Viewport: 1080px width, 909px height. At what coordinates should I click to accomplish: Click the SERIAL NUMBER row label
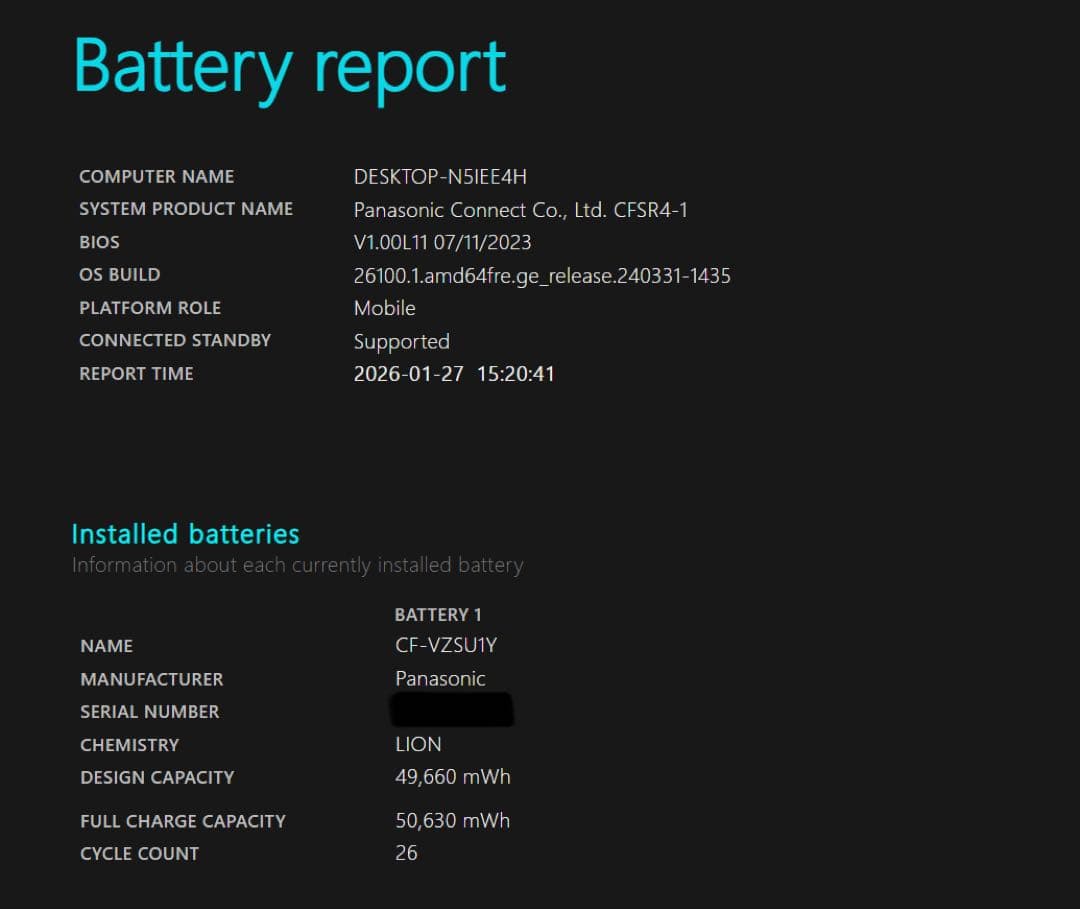point(150,712)
